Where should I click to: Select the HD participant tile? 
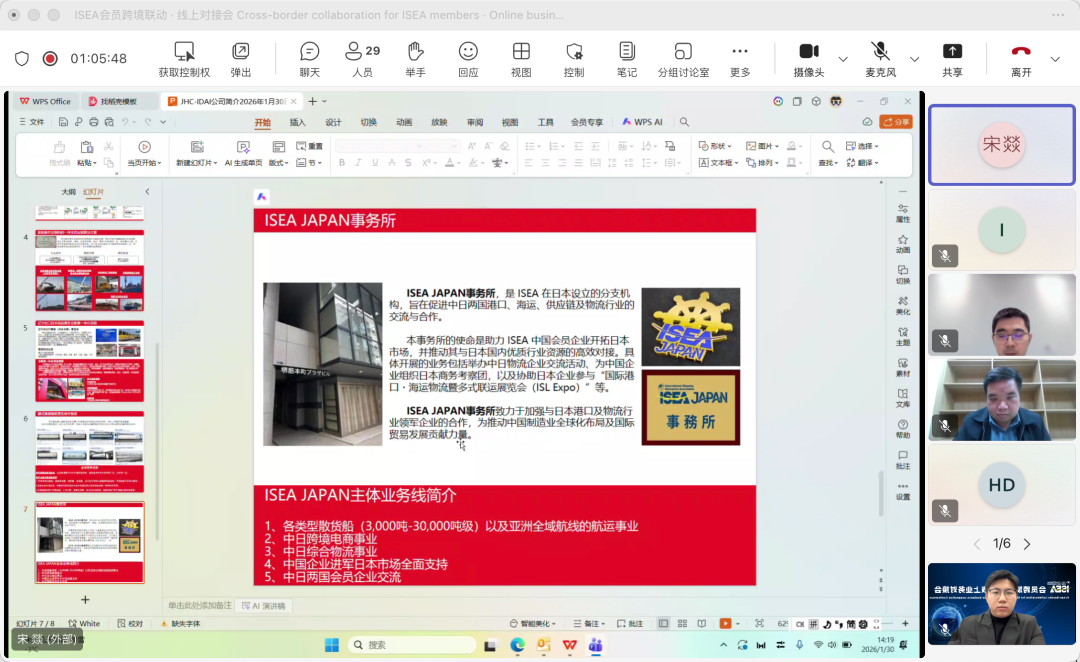point(1001,485)
